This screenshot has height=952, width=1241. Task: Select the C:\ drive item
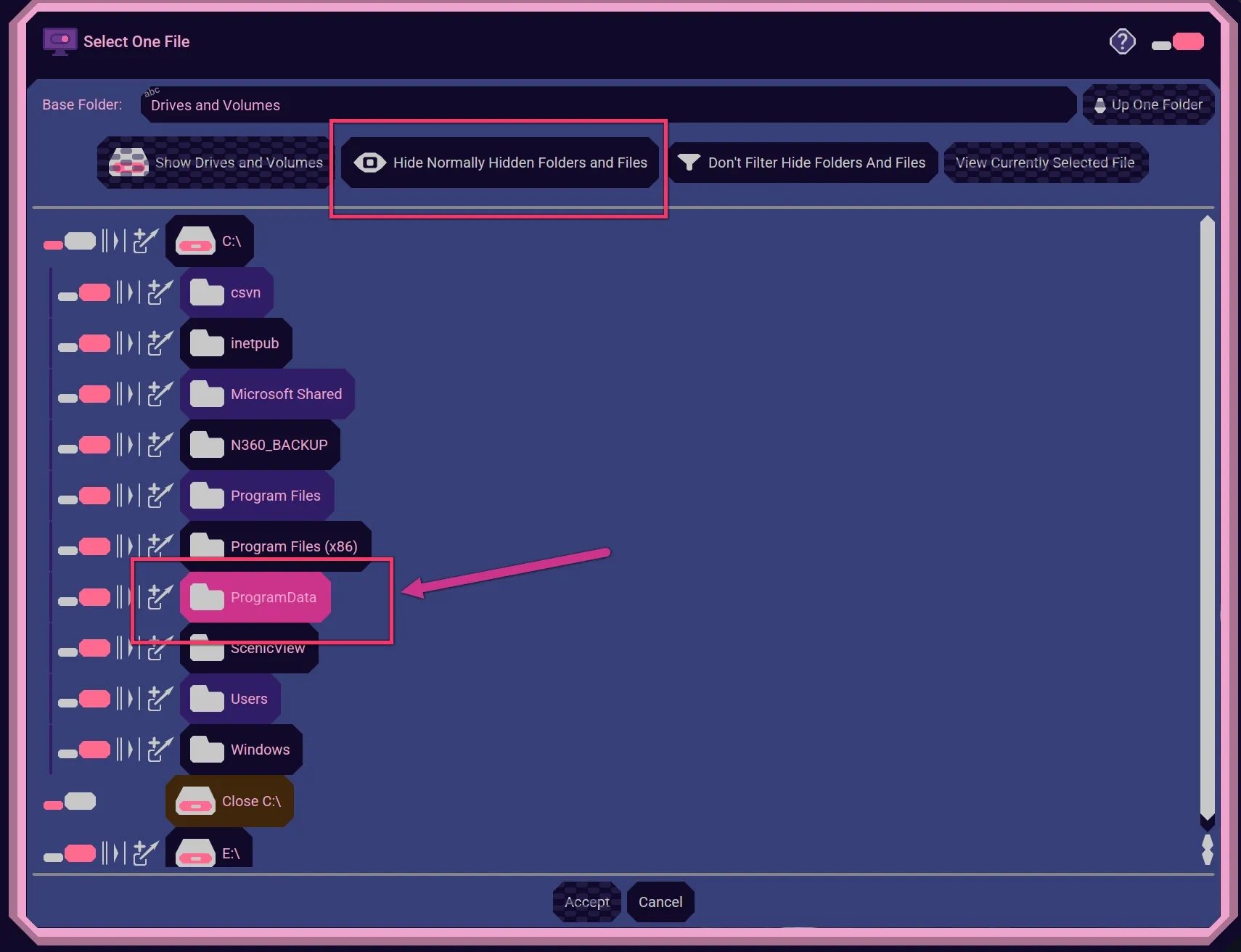point(209,241)
